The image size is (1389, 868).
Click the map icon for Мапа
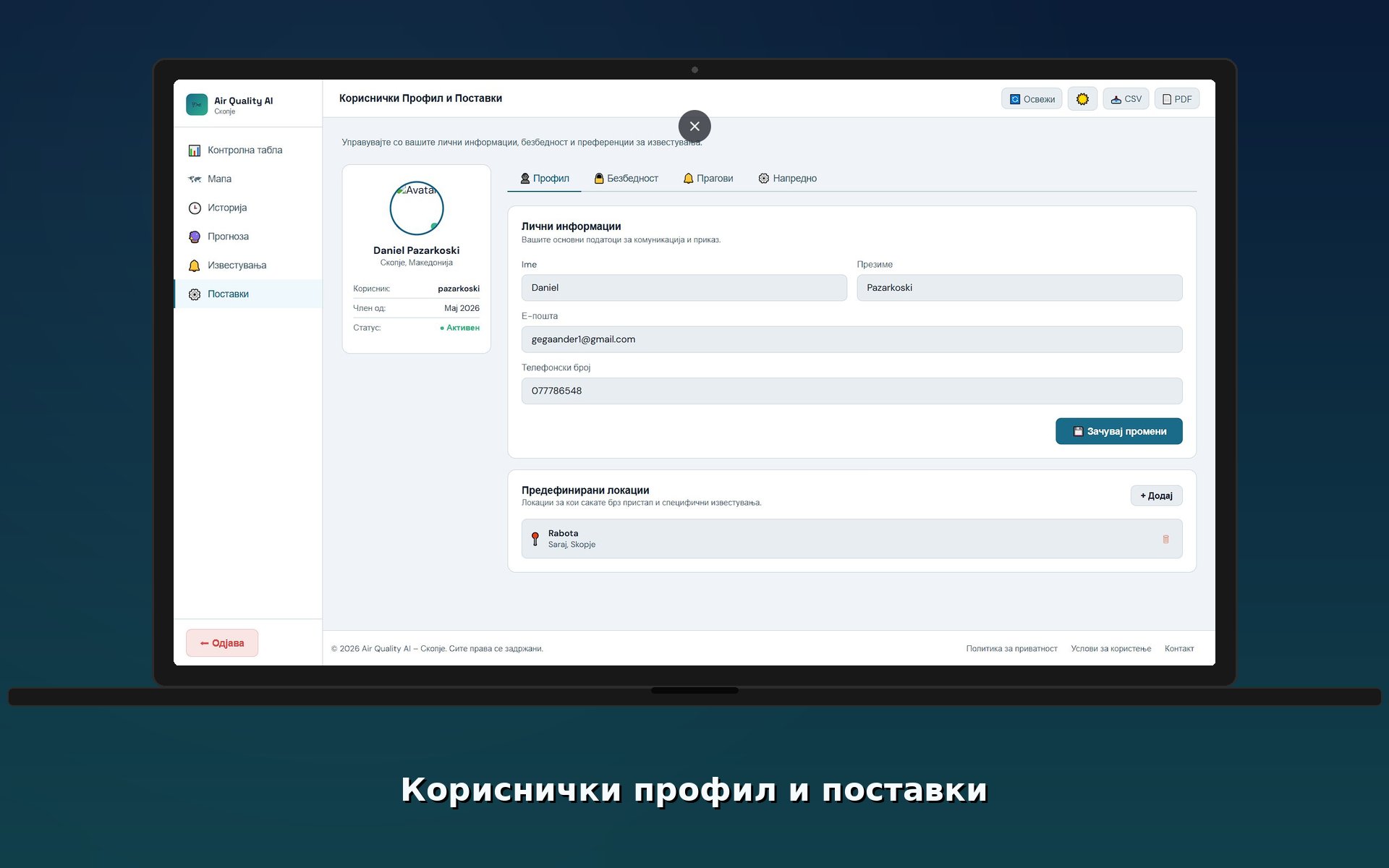tap(195, 179)
